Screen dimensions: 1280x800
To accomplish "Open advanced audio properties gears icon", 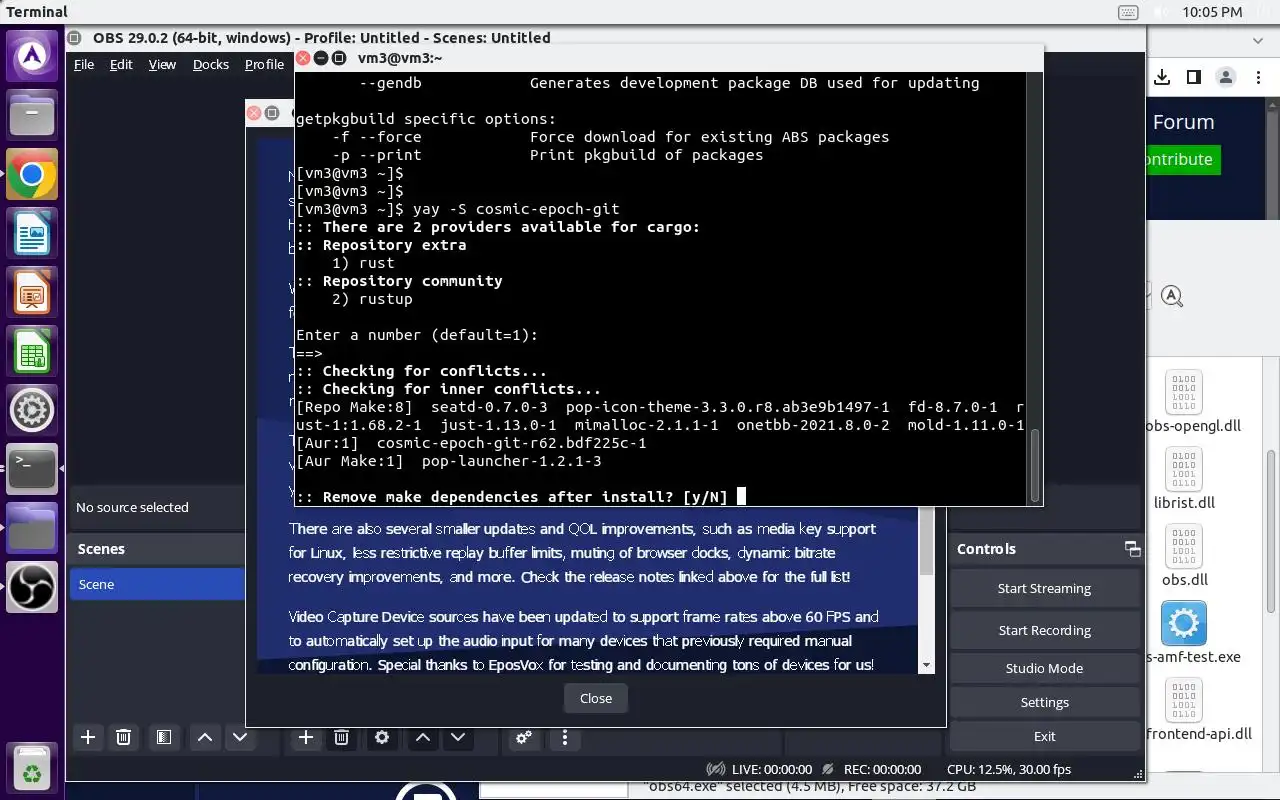I will click(523, 737).
